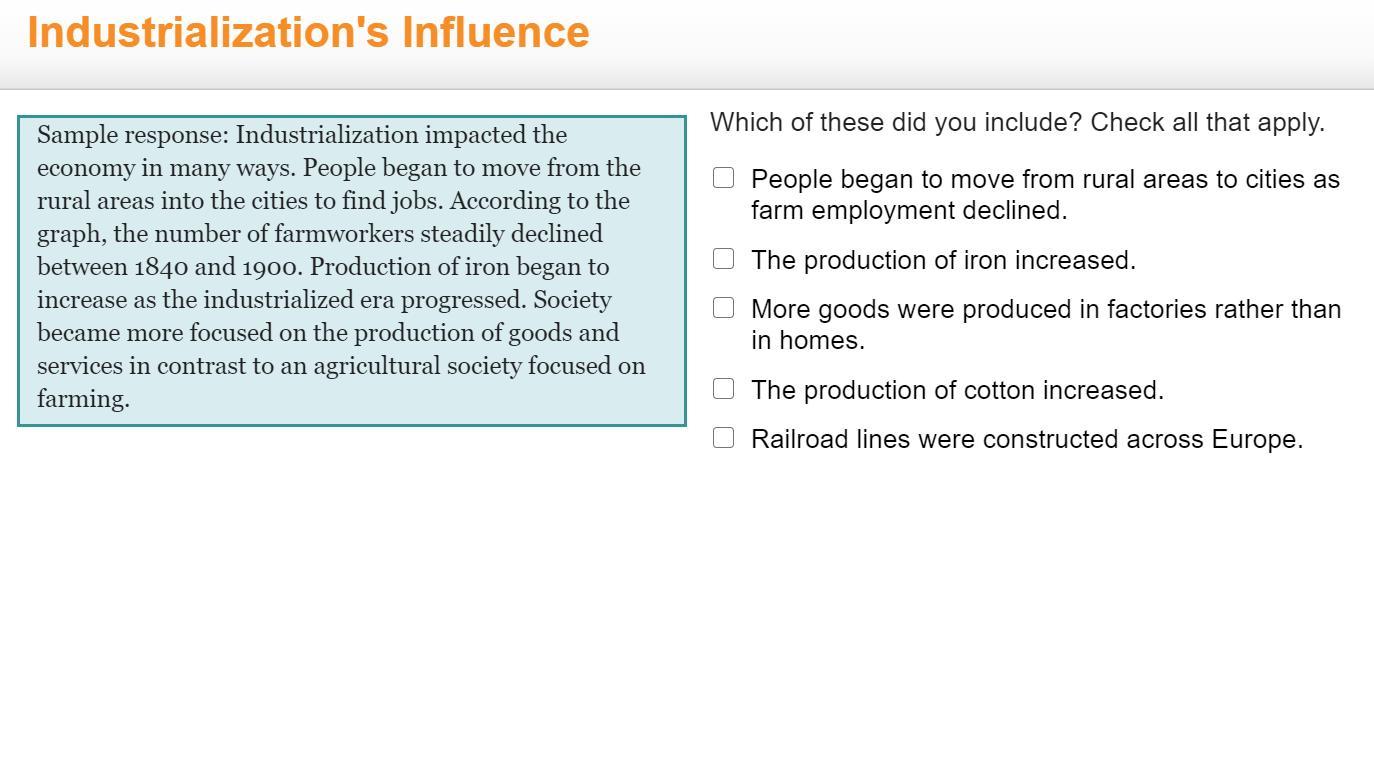Click the label 'The production of cotton increased.'

957,390
